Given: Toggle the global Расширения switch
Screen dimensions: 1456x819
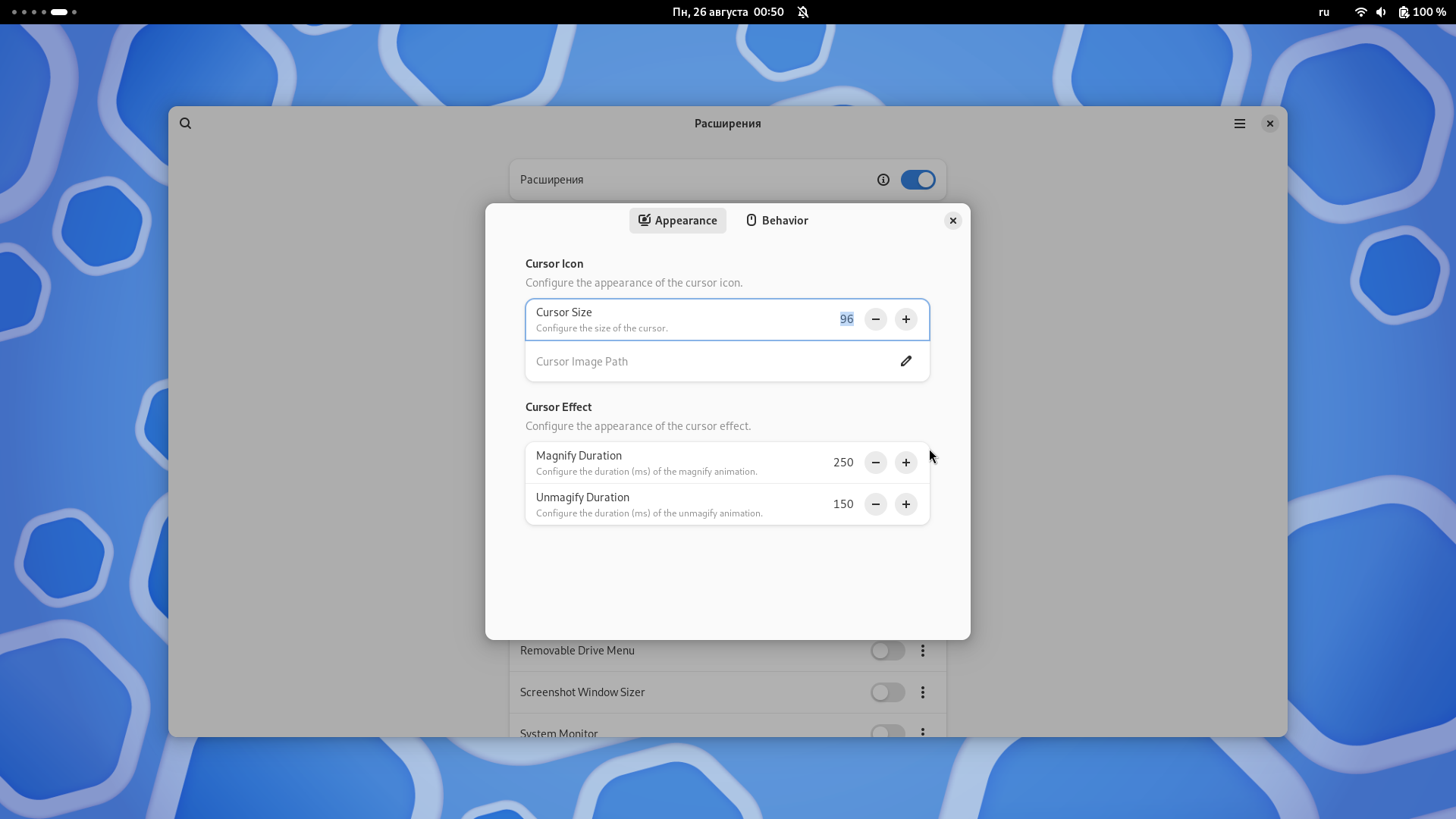Looking at the screenshot, I should tap(918, 180).
